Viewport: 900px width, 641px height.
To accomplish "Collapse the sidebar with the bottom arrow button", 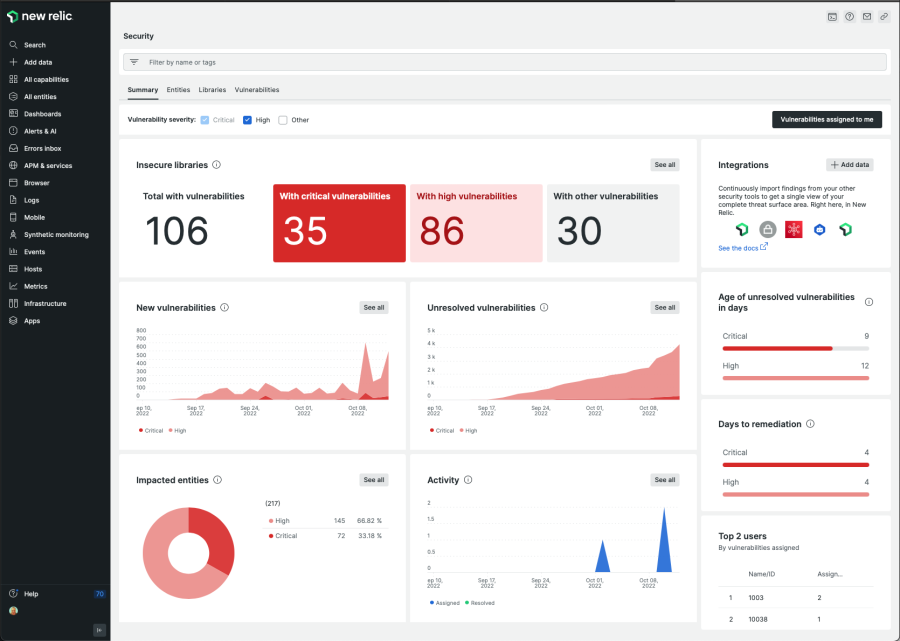I will (98, 629).
